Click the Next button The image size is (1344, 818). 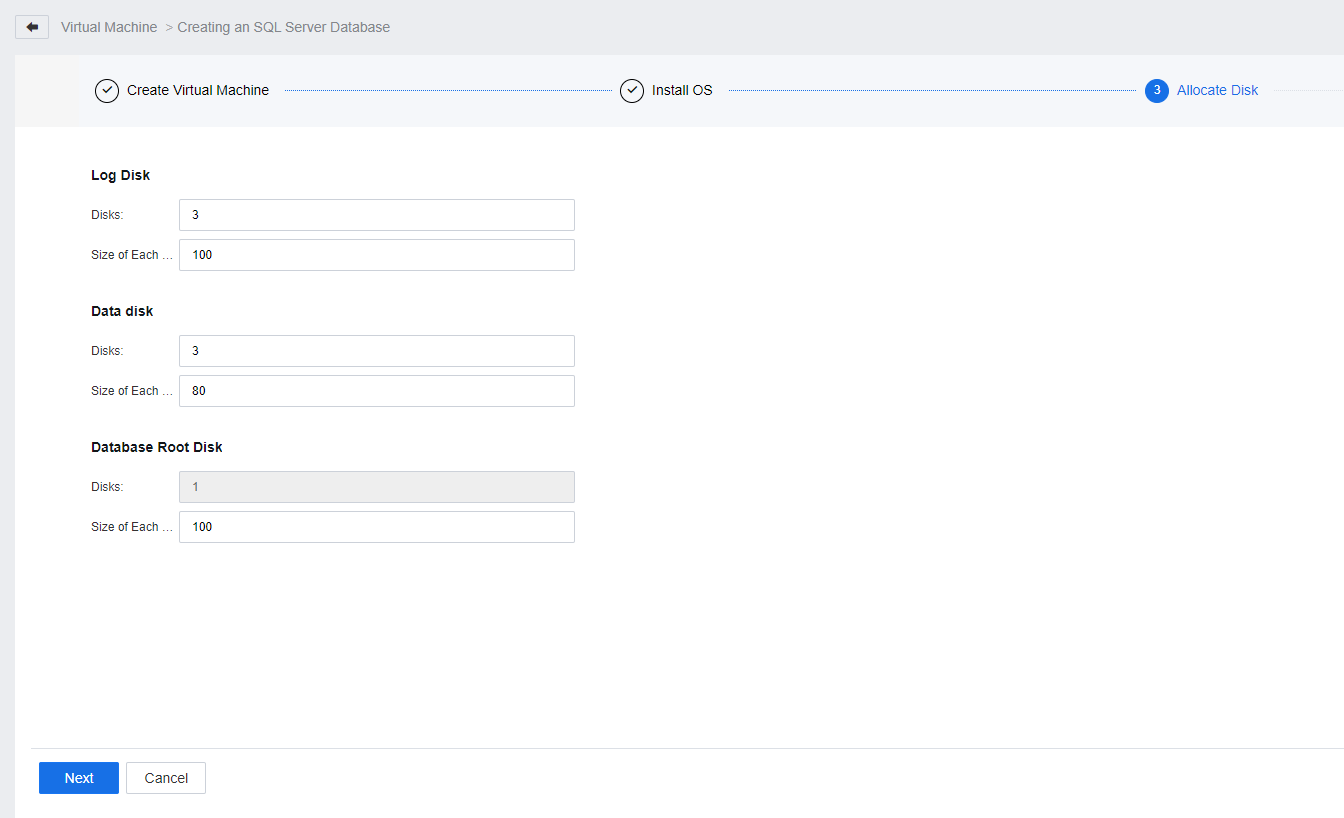pos(79,778)
